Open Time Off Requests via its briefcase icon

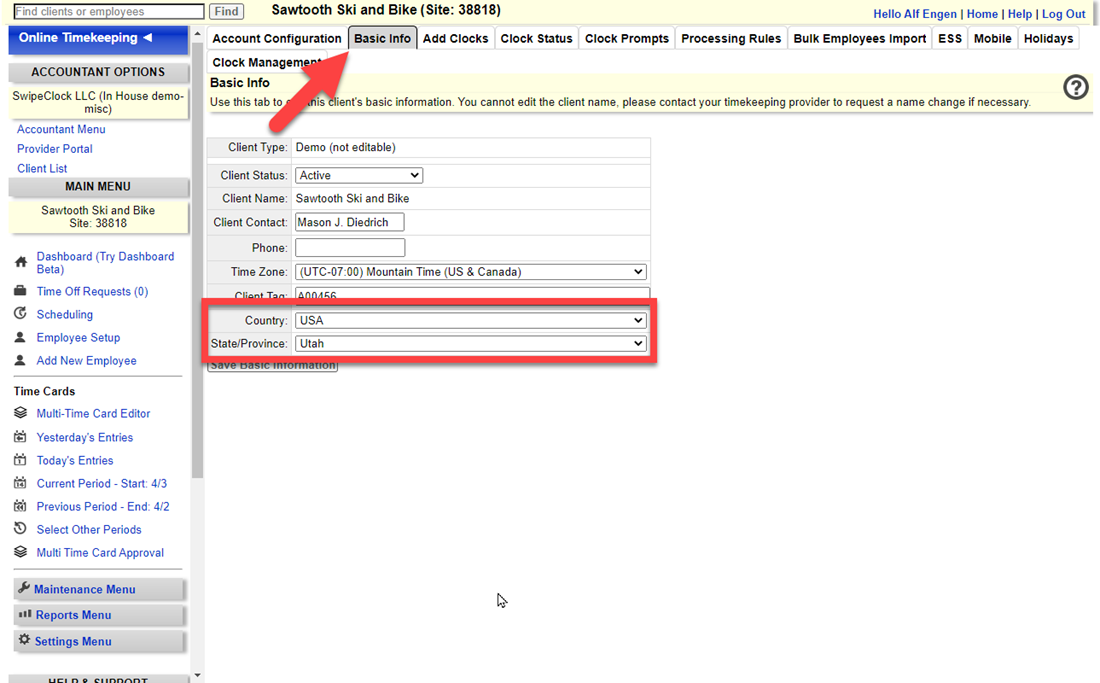pyautogui.click(x=21, y=291)
